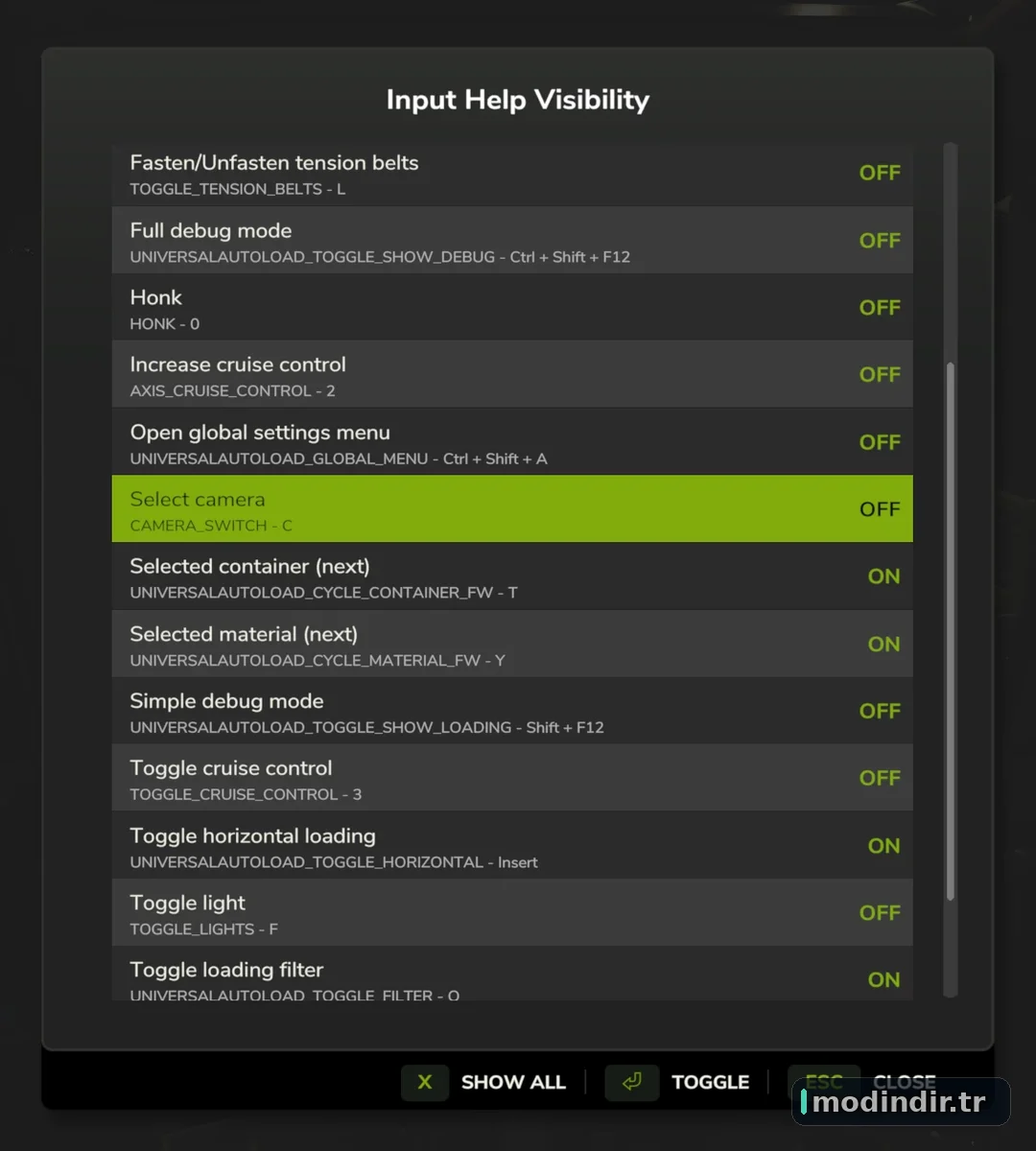Turn off Toggle horizontal loading help
1036x1151 pixels.
click(883, 846)
